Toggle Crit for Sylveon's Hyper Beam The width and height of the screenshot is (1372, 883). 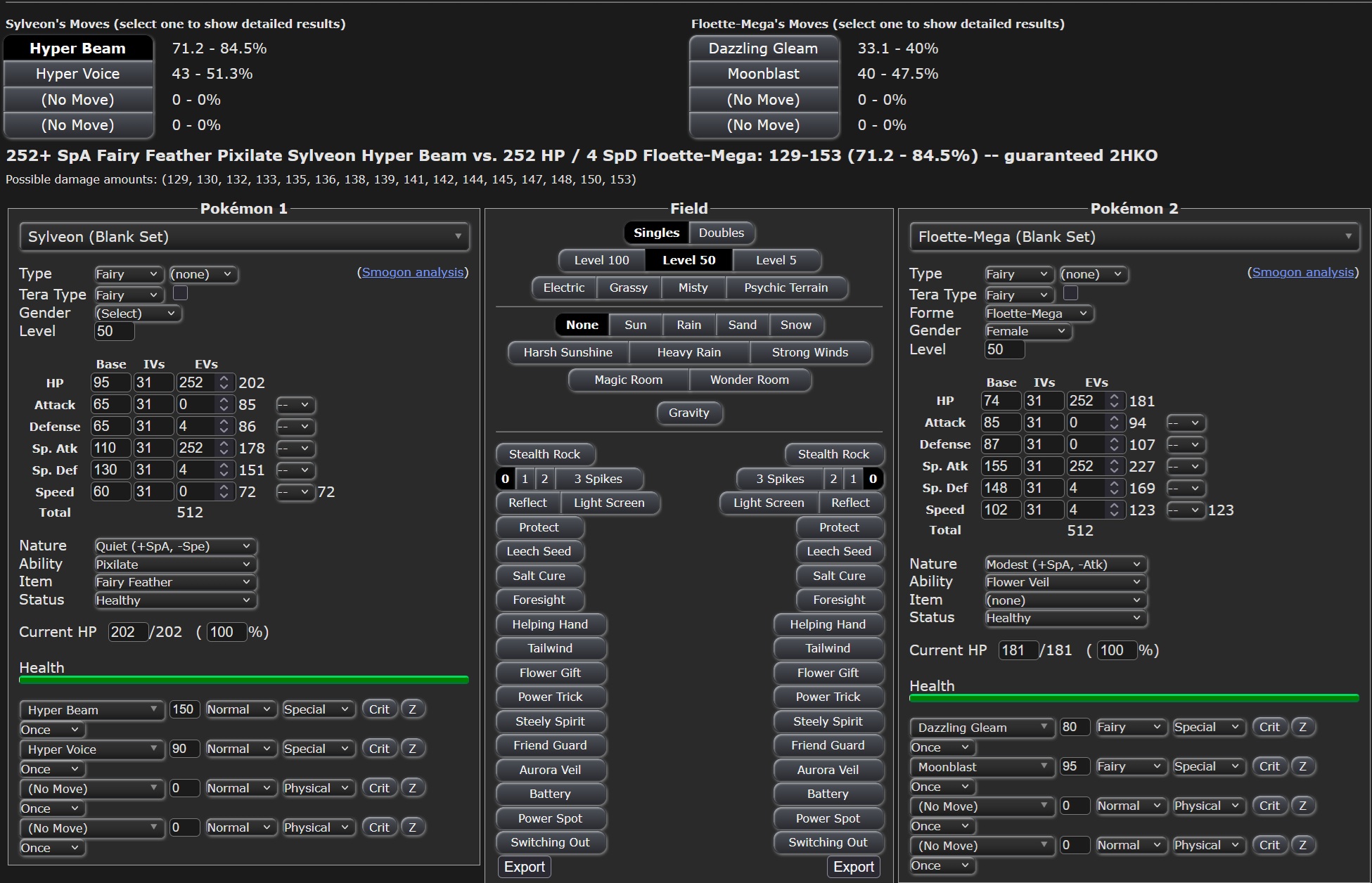(x=378, y=709)
